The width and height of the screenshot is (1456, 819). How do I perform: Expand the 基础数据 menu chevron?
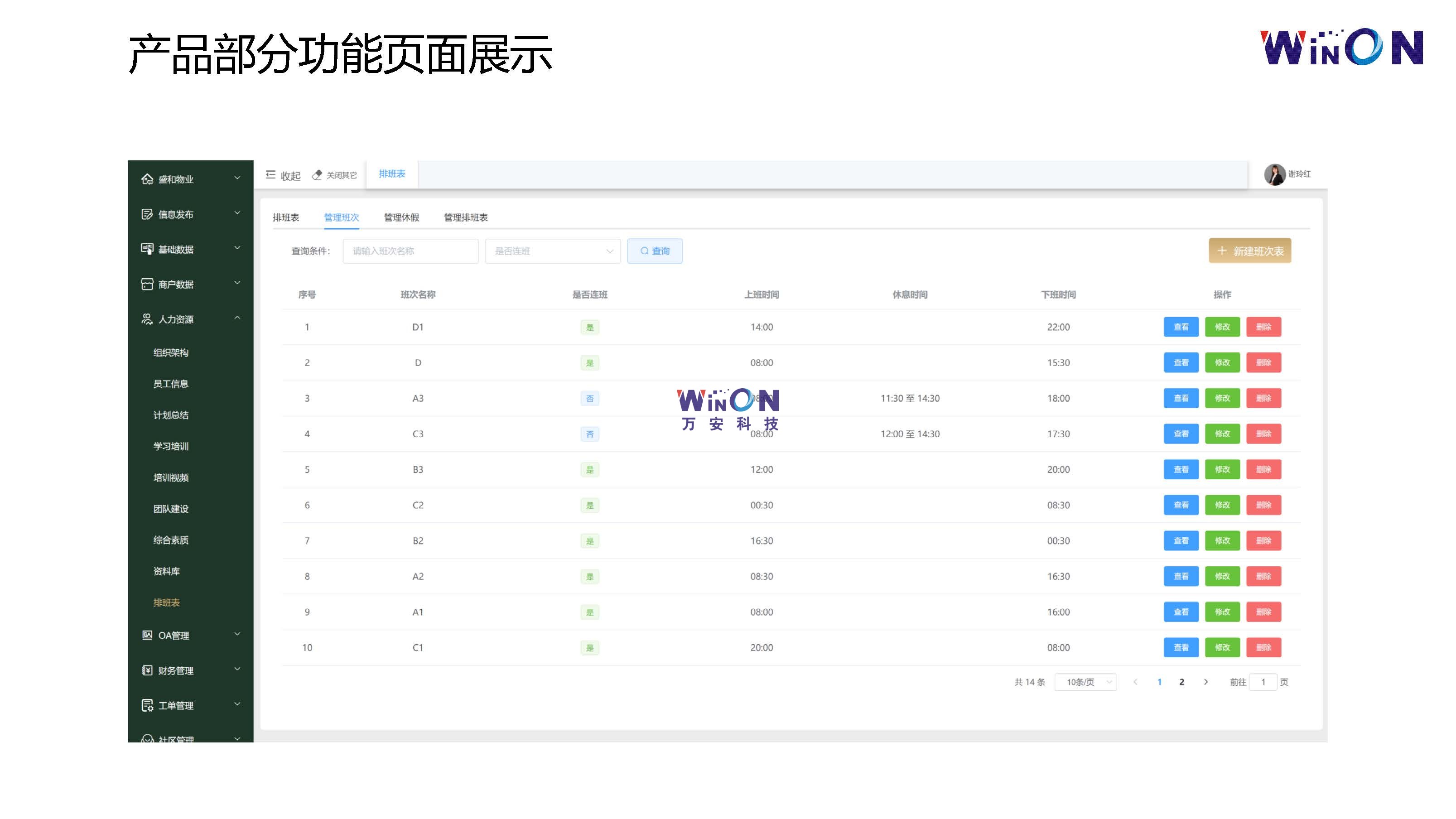[x=237, y=248]
